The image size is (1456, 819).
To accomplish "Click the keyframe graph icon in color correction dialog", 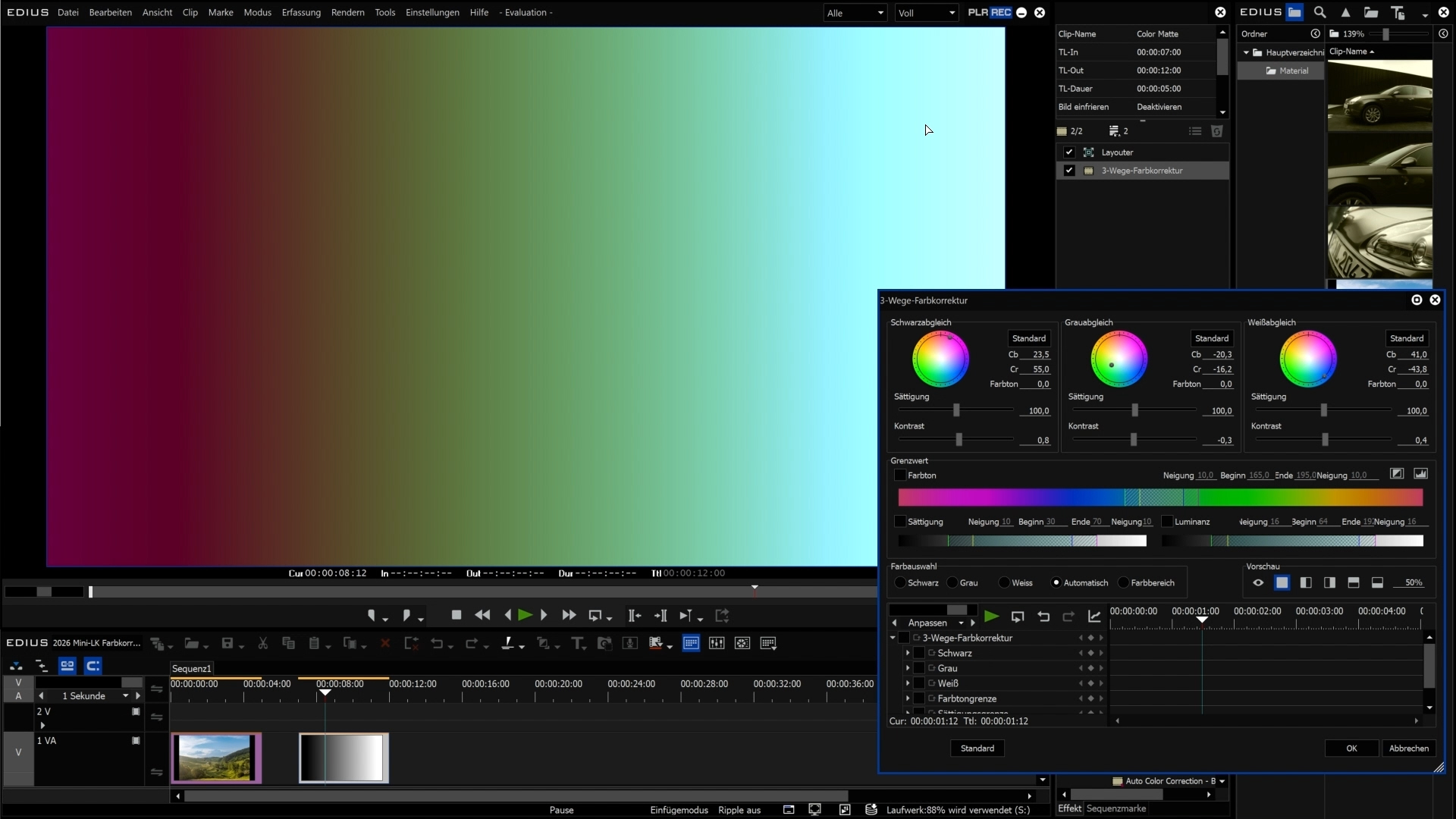I will point(1094,617).
